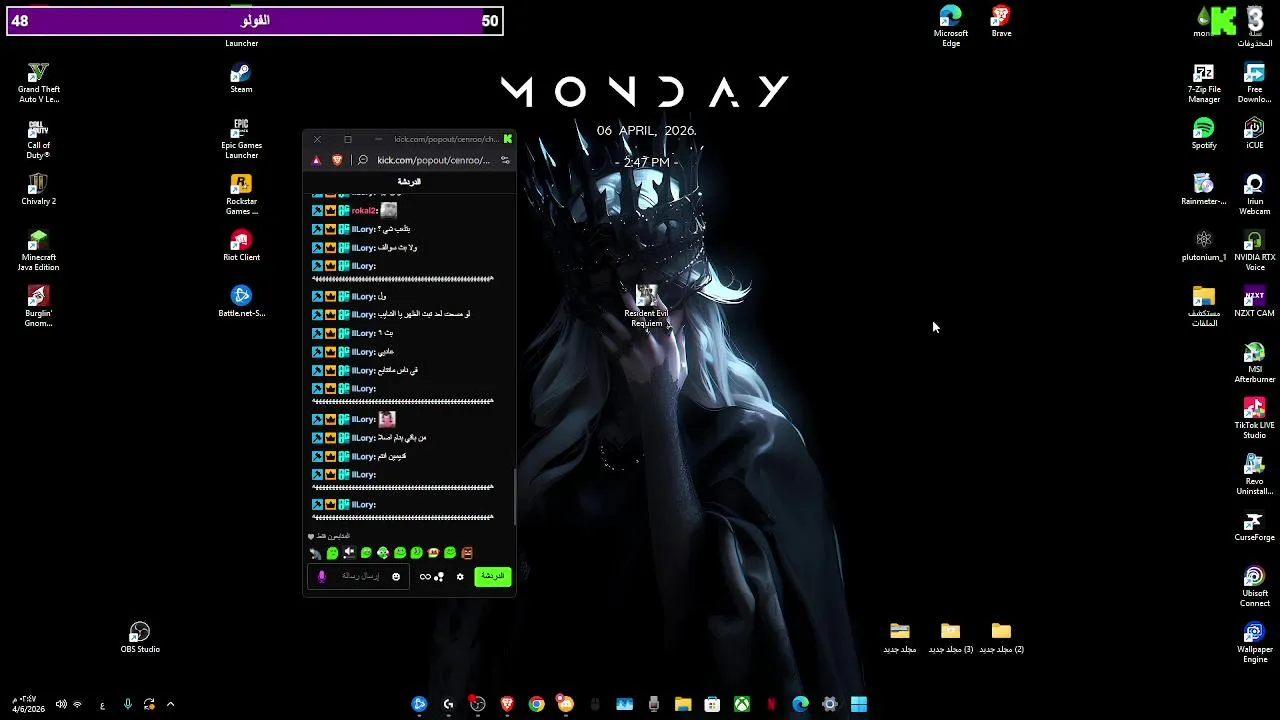Select folder مجلد جديد (3) on desktop
1280x720 pixels.
pyautogui.click(x=951, y=637)
